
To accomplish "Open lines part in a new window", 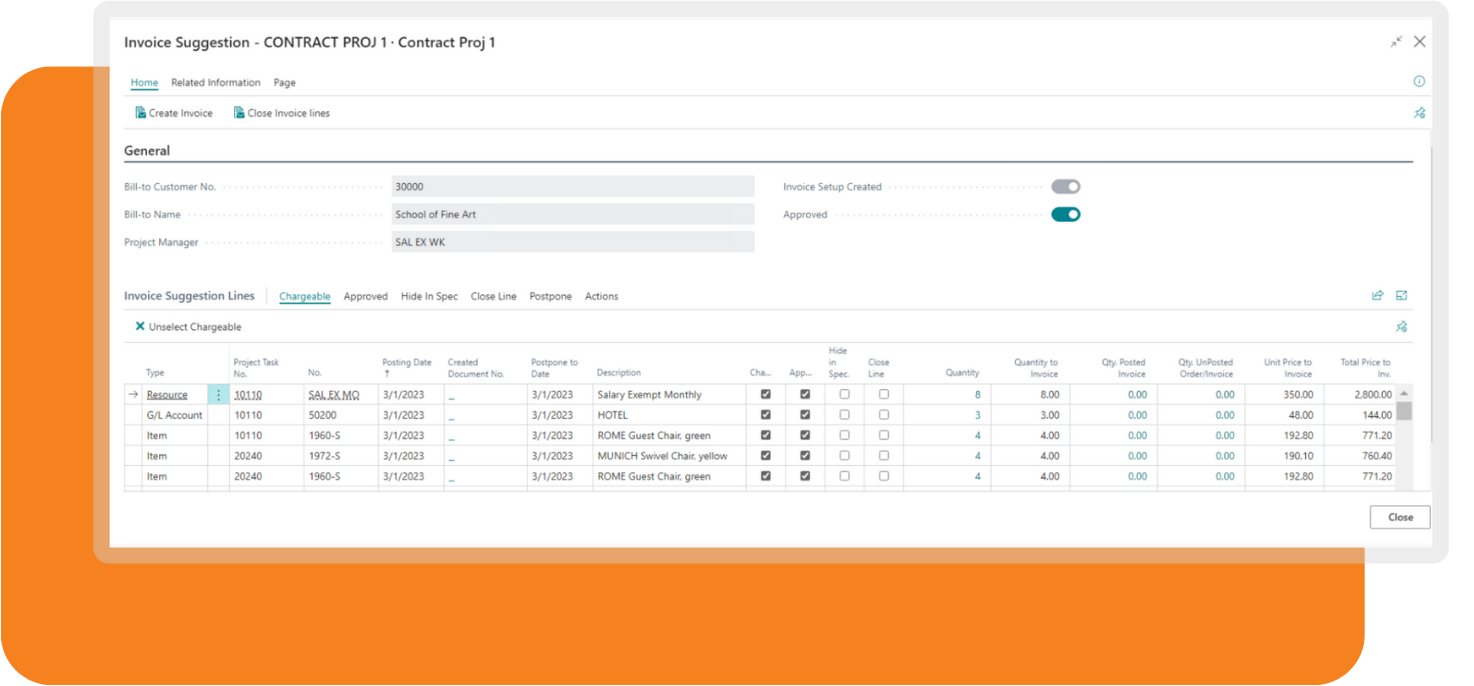I will click(x=1401, y=295).
